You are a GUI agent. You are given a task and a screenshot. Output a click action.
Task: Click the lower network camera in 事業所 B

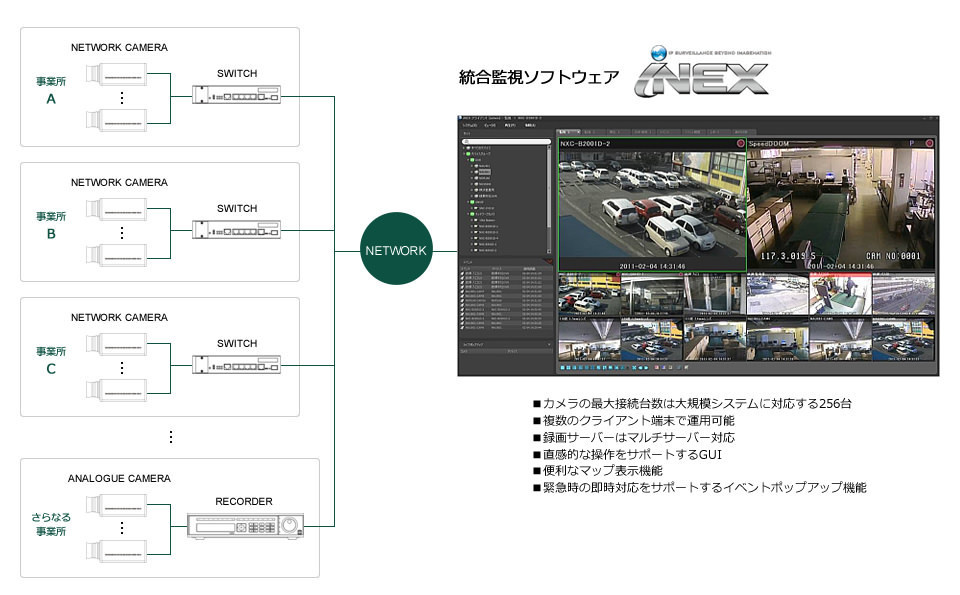click(116, 256)
